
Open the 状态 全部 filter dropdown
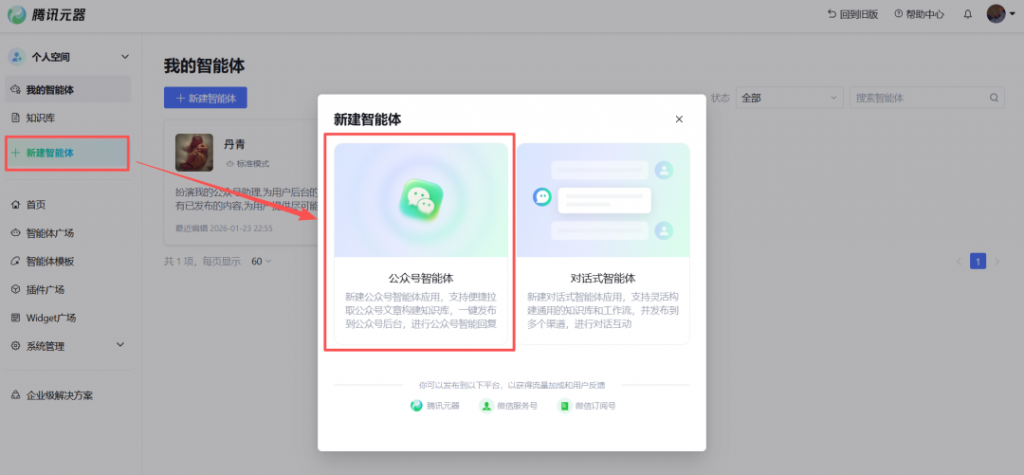789,98
